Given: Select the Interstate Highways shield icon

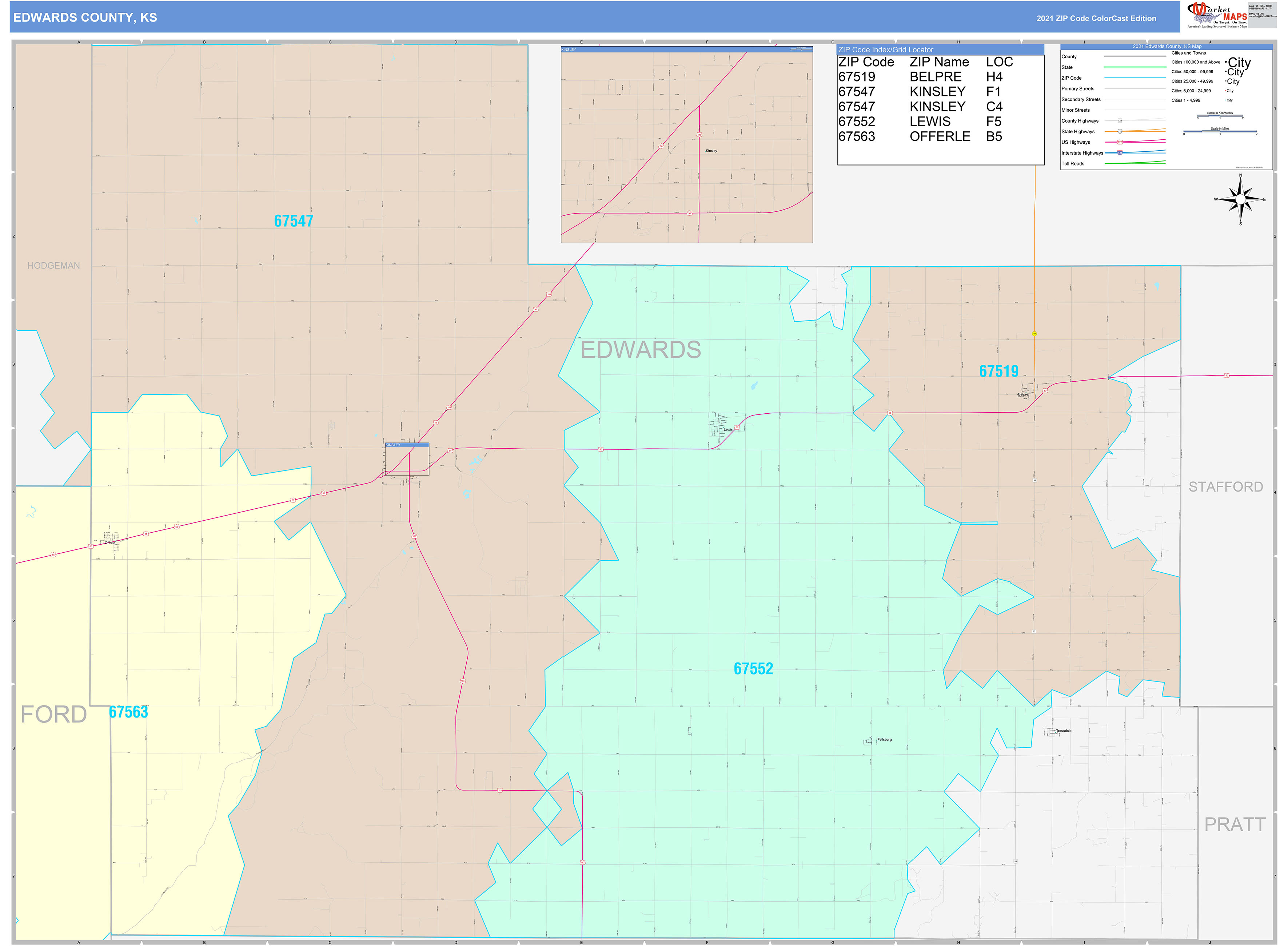Looking at the screenshot, I should tap(1120, 153).
